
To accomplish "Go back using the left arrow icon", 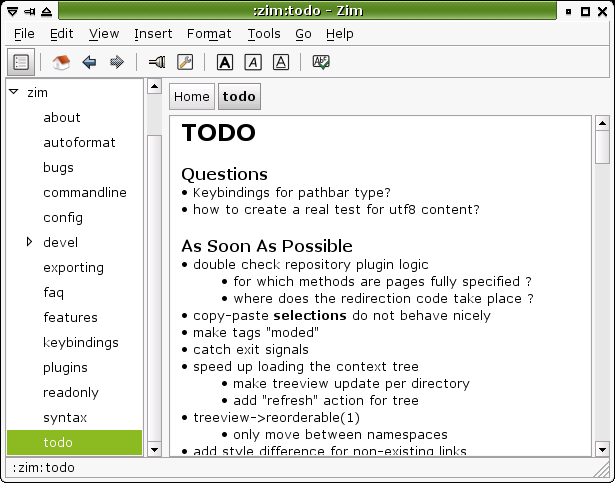I will [89, 62].
